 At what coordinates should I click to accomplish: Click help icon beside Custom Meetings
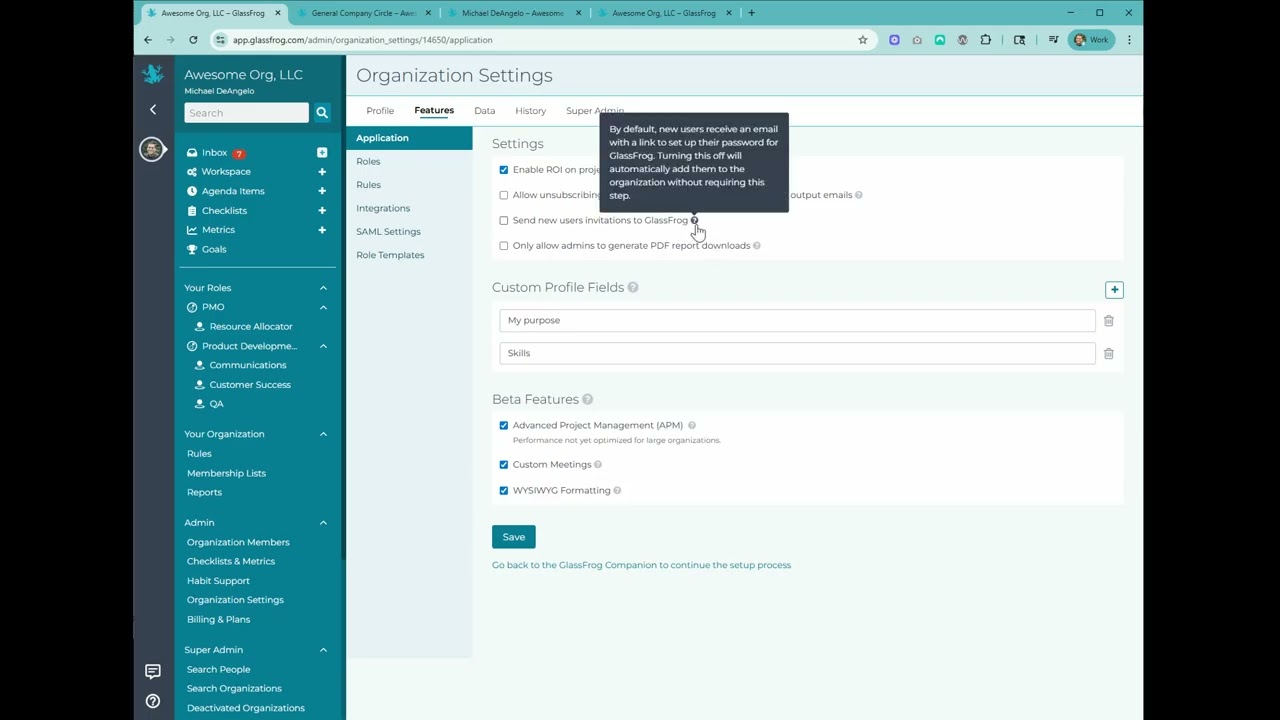point(598,465)
